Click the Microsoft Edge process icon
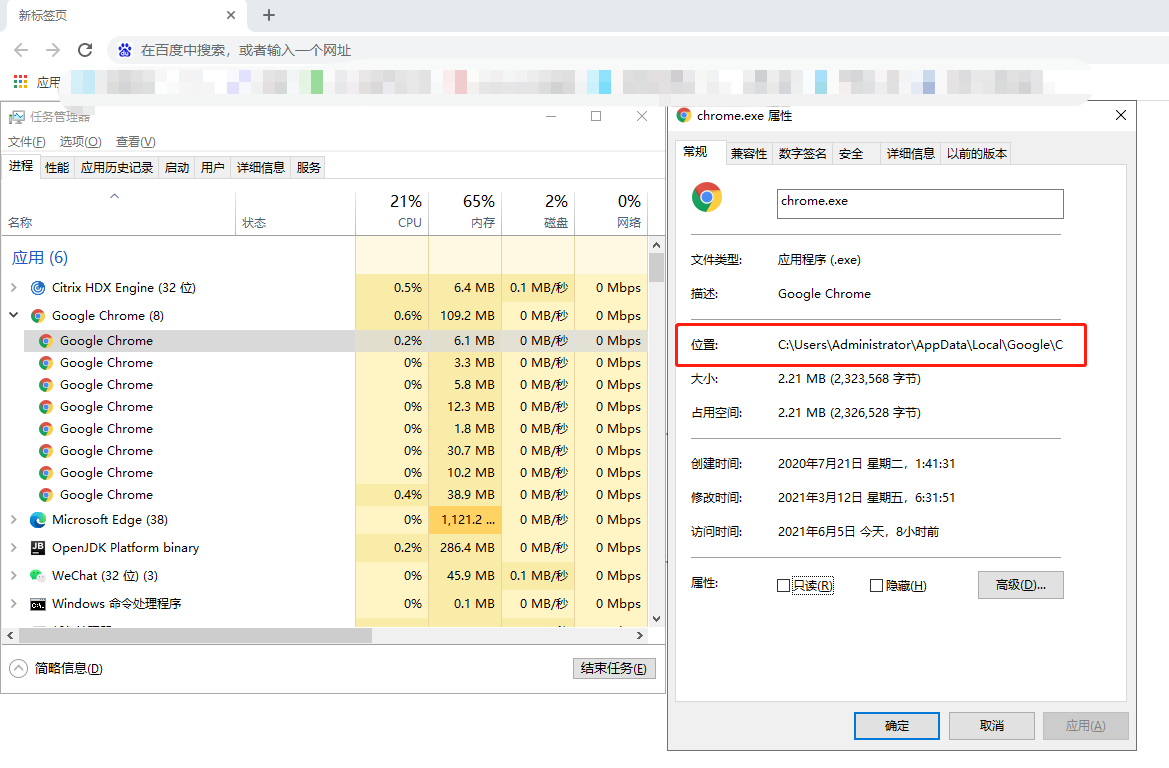The height and width of the screenshot is (768, 1169). pyautogui.click(x=37, y=519)
